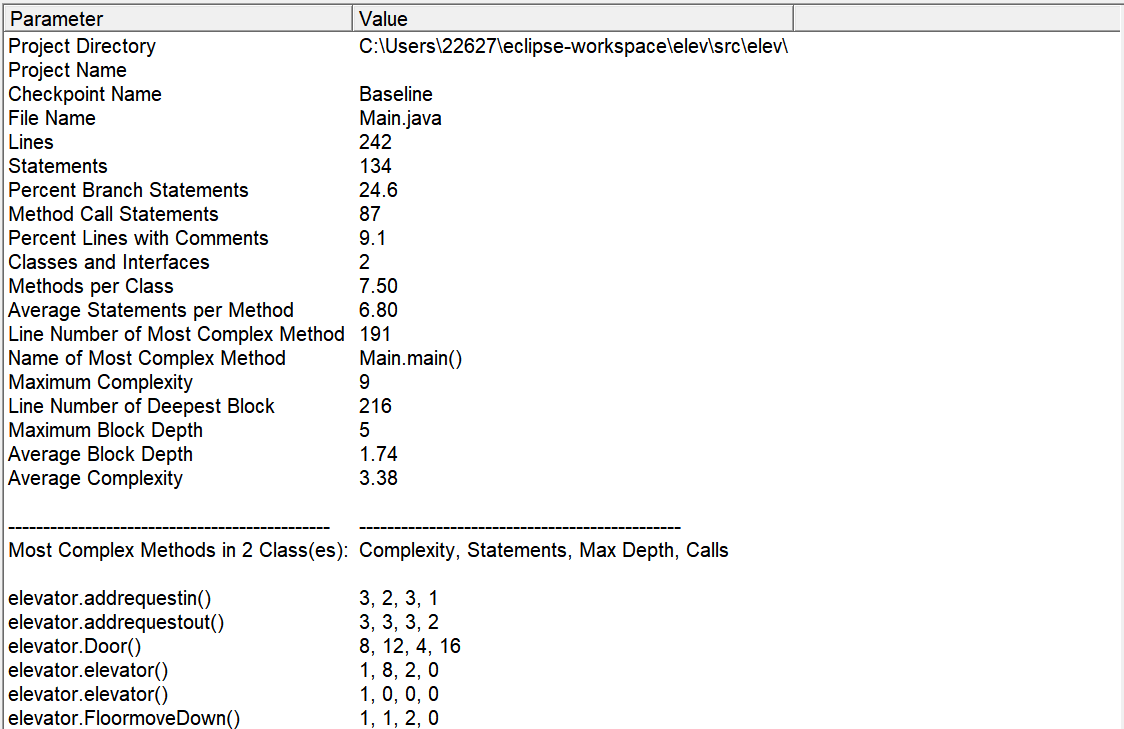Select the Average Block Depth label

(x=100, y=454)
